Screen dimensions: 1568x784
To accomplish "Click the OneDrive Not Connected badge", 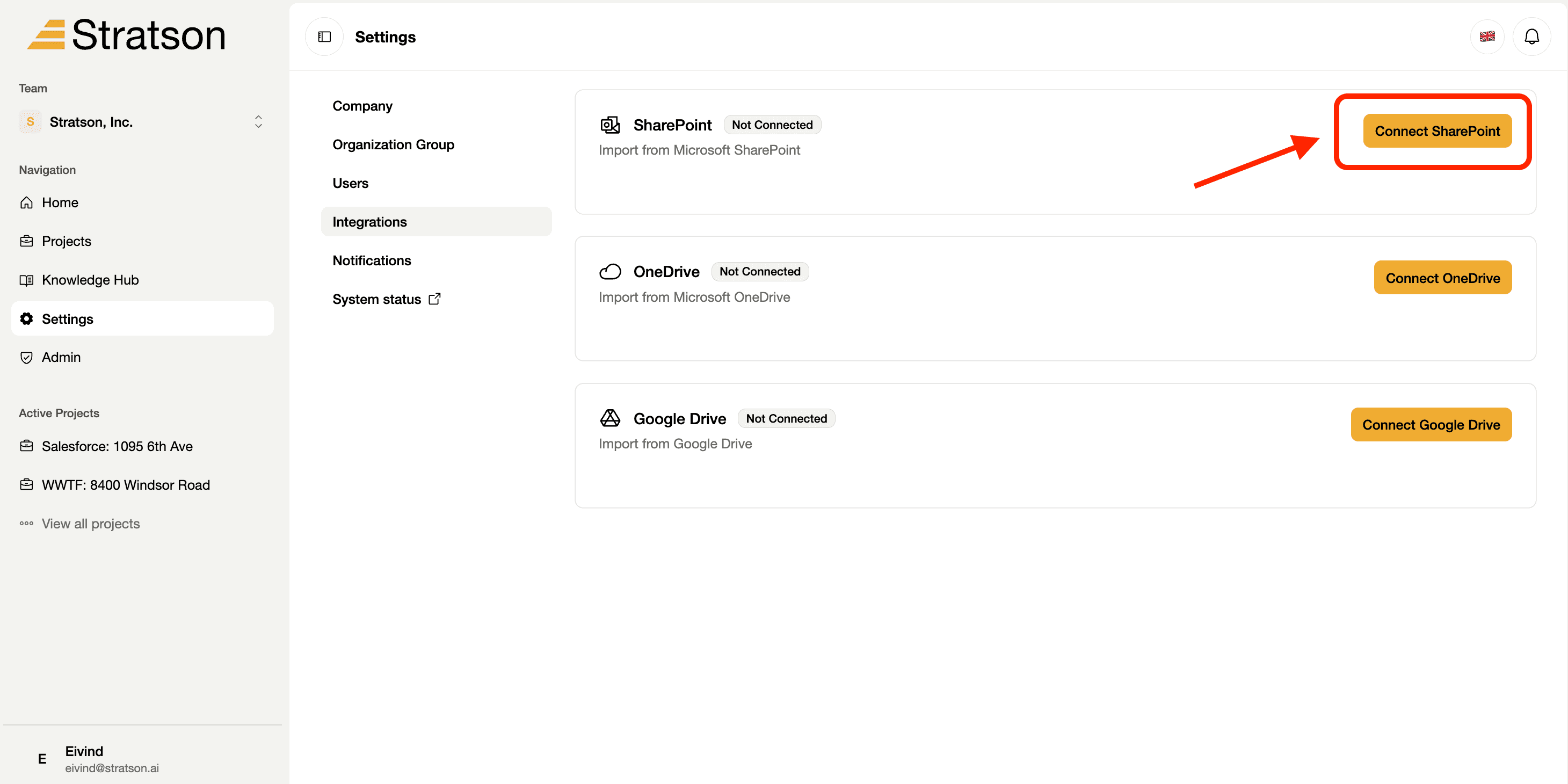I will tap(760, 272).
